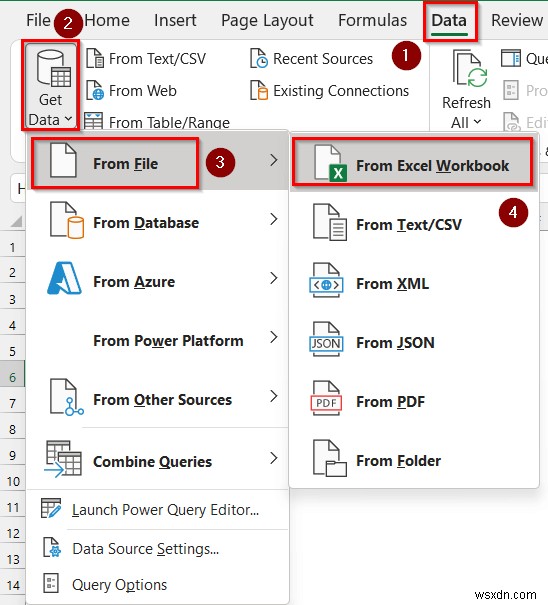Viewport: 548px width, 605px height.
Task: Choose From PDF menu entry
Action: [414, 402]
